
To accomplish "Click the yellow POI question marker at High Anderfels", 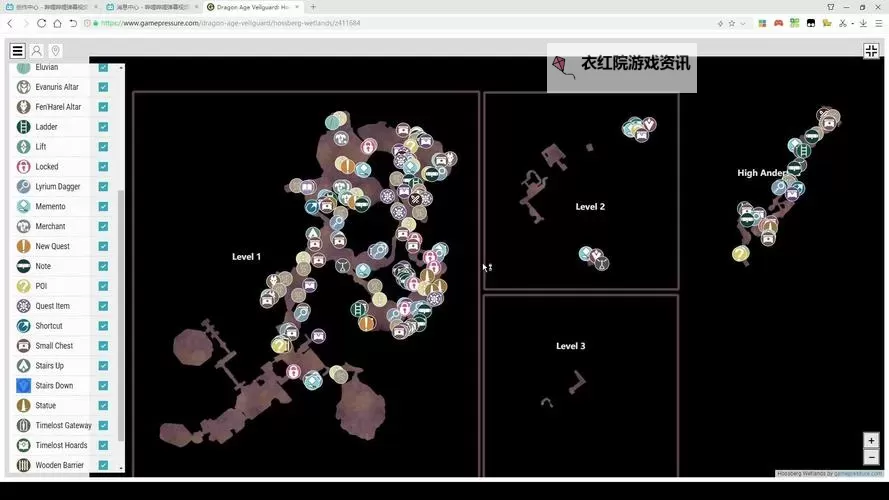I will tap(740, 253).
